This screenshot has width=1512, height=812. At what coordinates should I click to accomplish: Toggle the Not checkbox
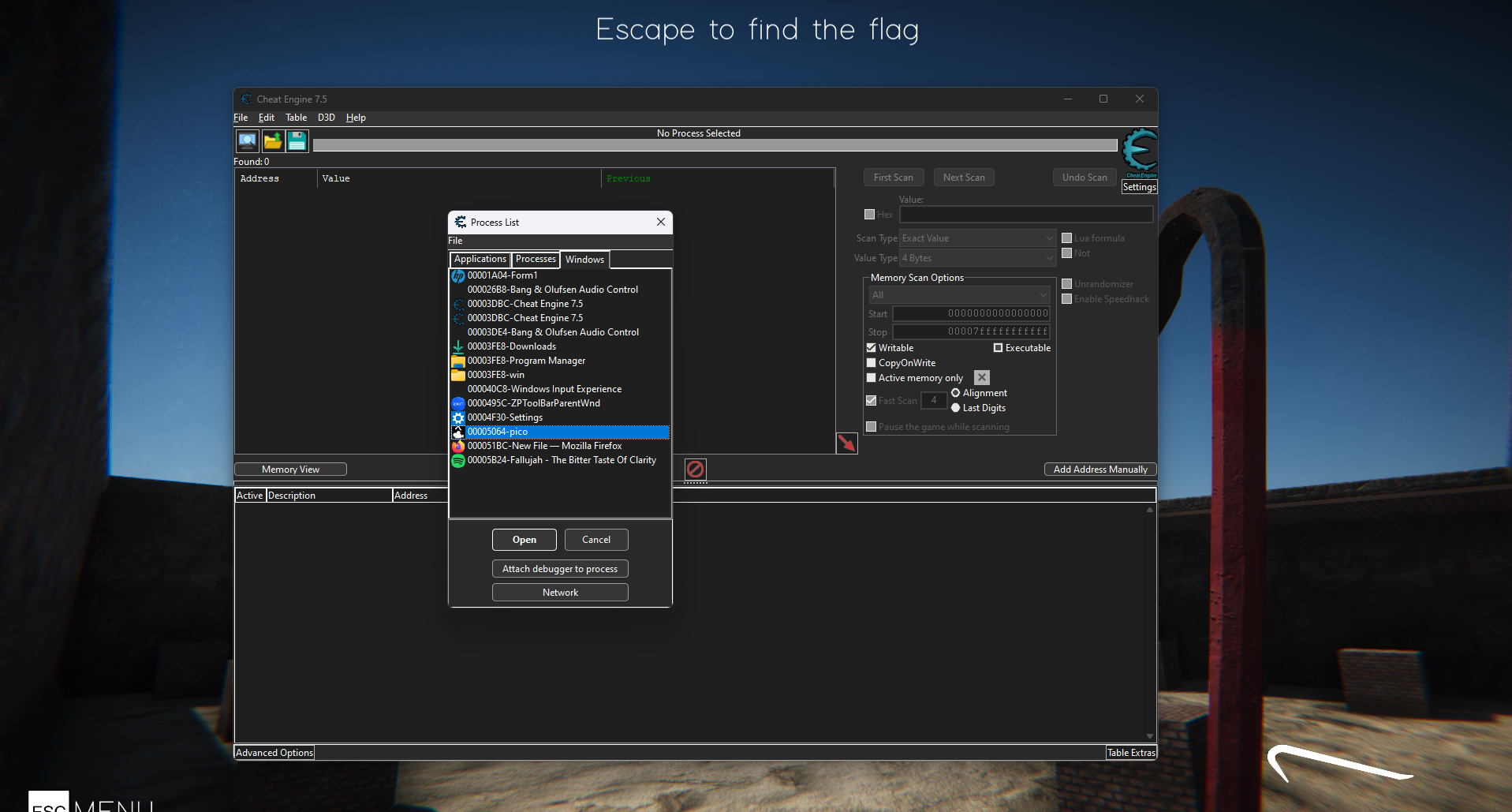coord(1067,253)
